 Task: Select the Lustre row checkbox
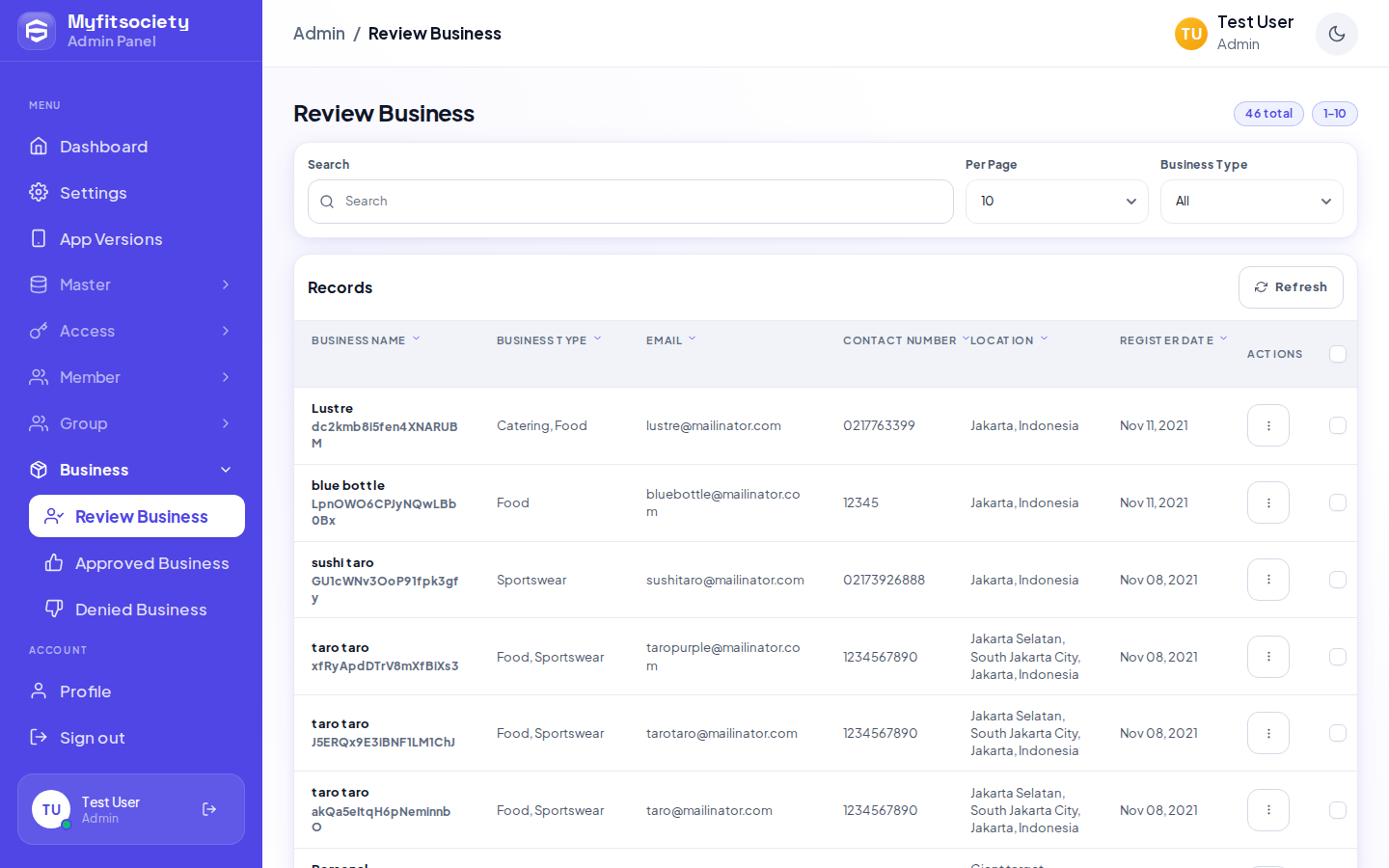[1338, 425]
